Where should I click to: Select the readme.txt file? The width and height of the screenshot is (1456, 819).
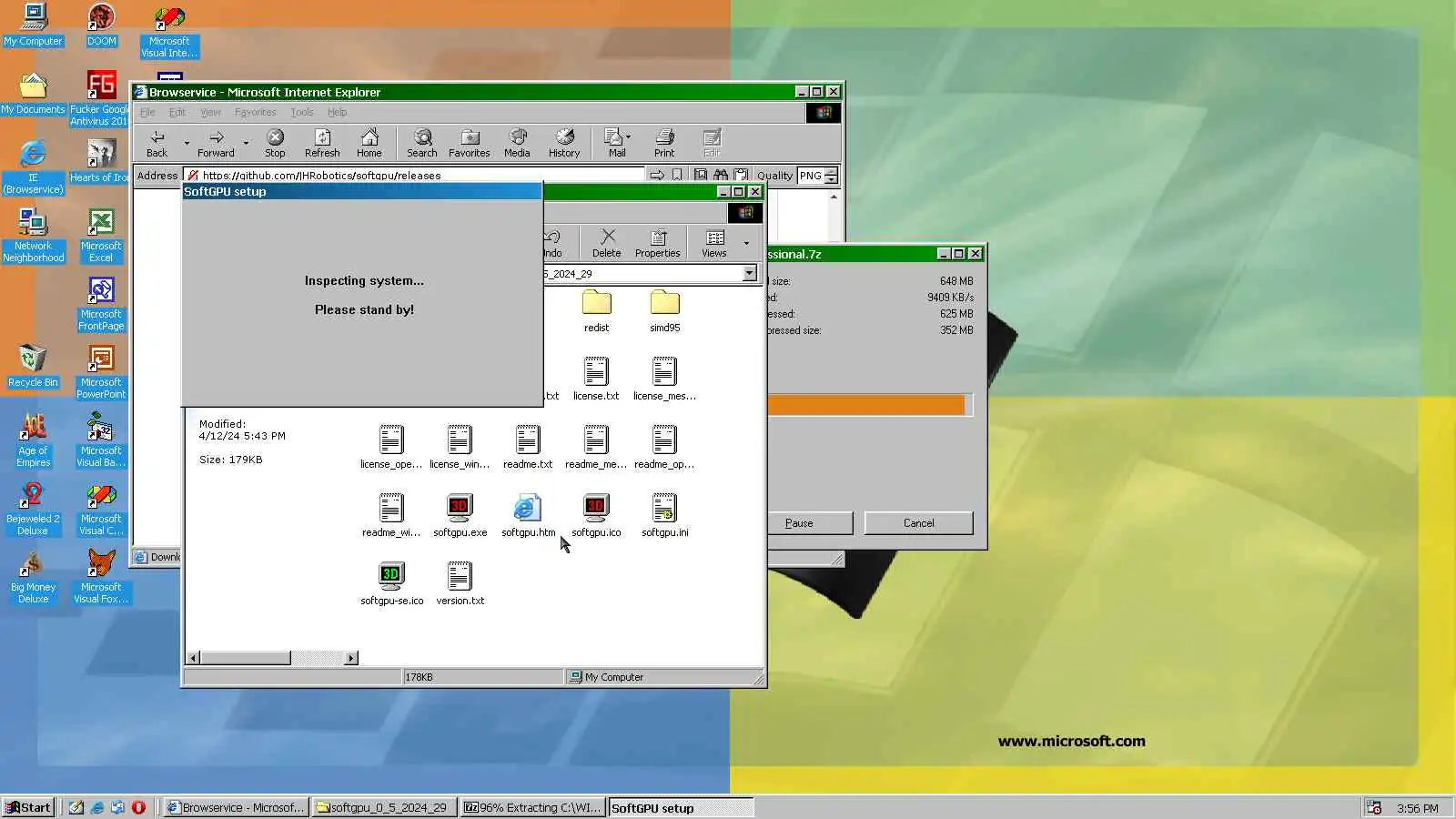[x=528, y=447]
